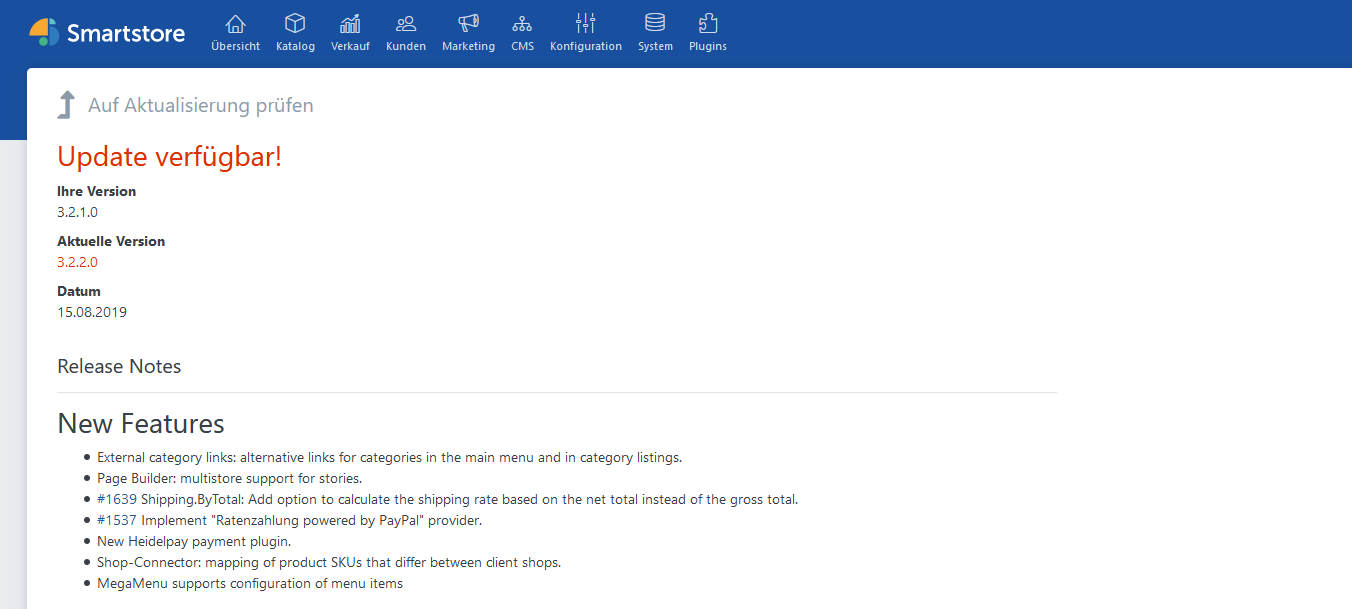Open the Katalog box icon
The height and width of the screenshot is (609, 1352).
pyautogui.click(x=295, y=24)
